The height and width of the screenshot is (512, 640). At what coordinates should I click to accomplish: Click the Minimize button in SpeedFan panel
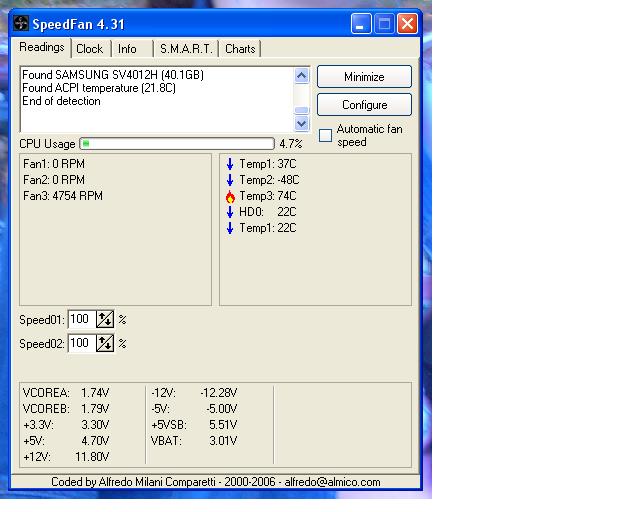point(364,77)
